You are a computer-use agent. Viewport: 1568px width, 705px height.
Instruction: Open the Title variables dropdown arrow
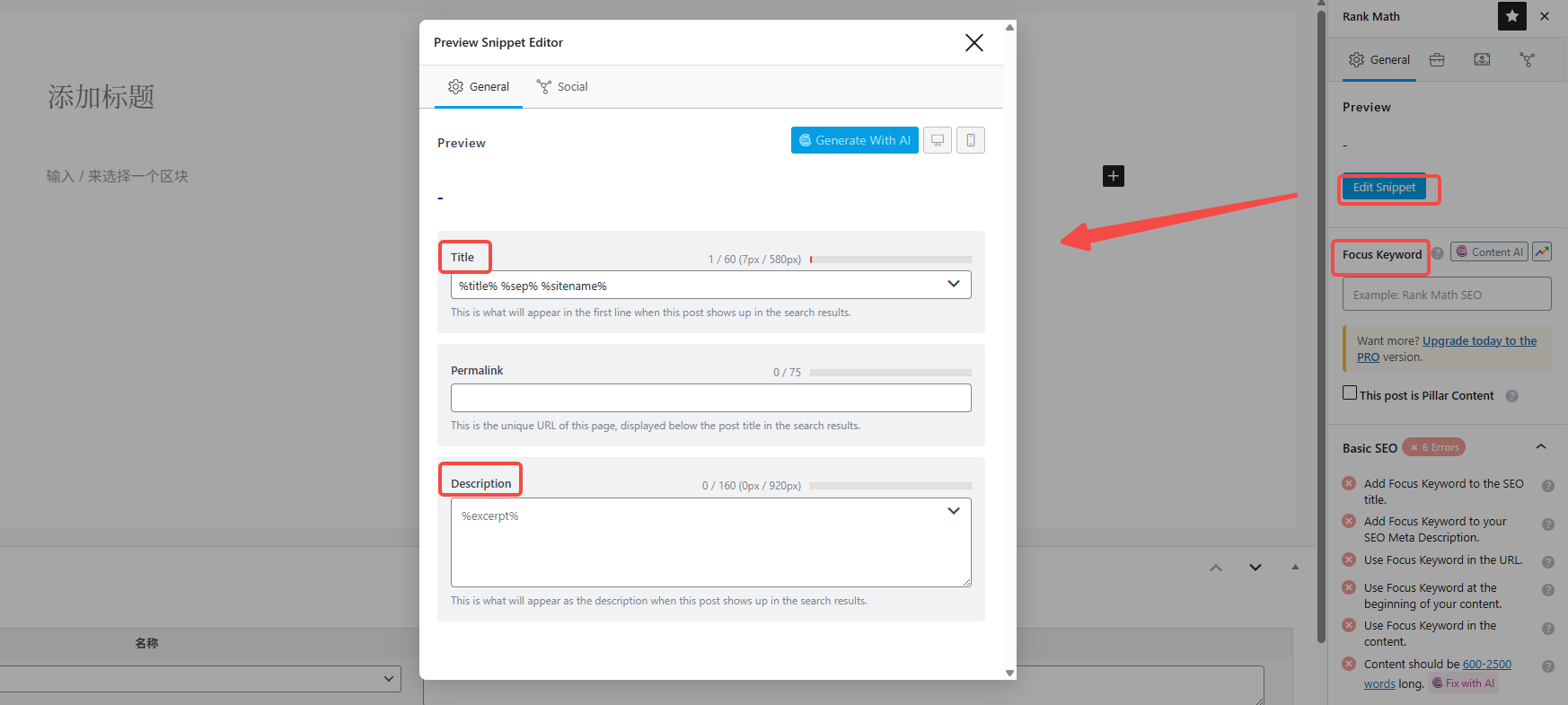tap(954, 285)
